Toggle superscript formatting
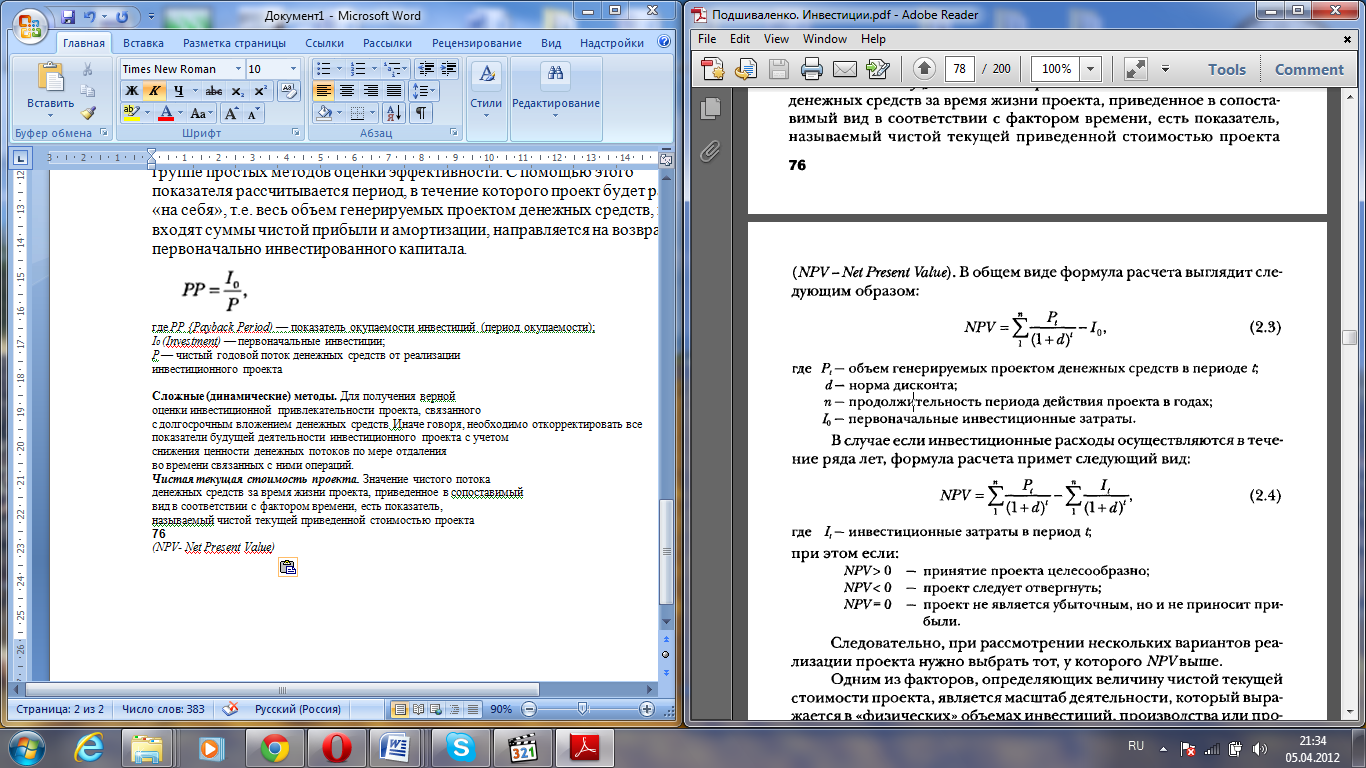 [x=260, y=91]
